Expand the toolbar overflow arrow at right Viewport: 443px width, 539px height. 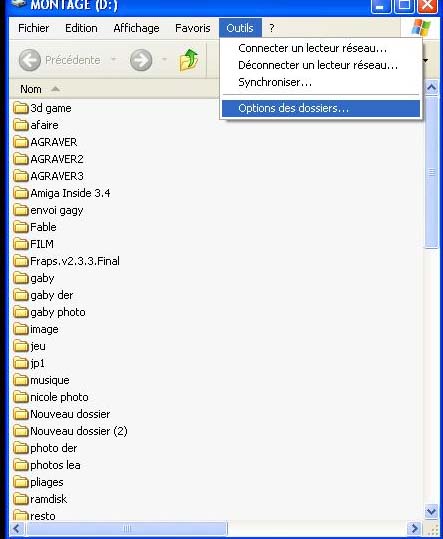425,60
